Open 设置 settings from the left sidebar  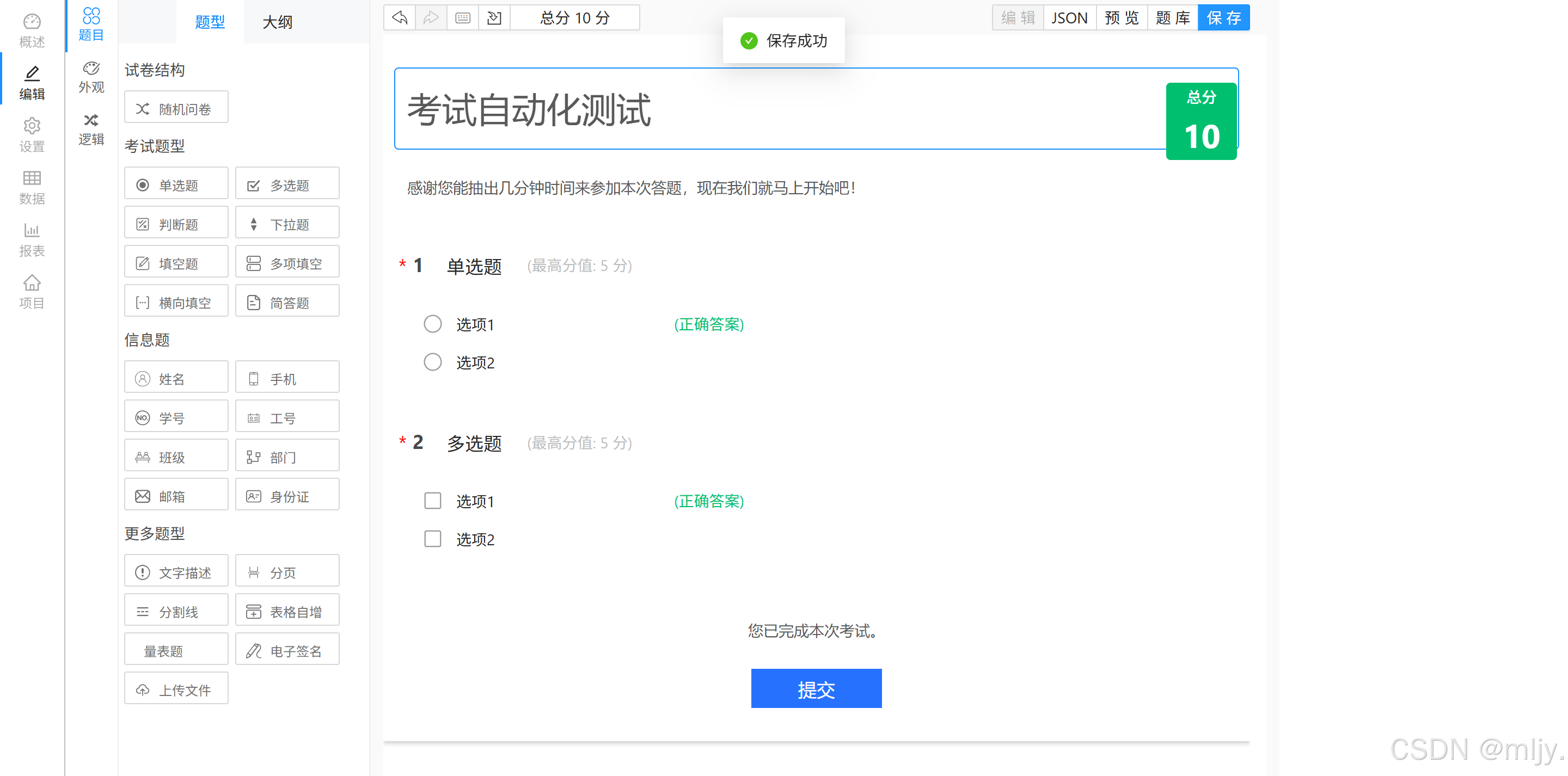point(32,135)
